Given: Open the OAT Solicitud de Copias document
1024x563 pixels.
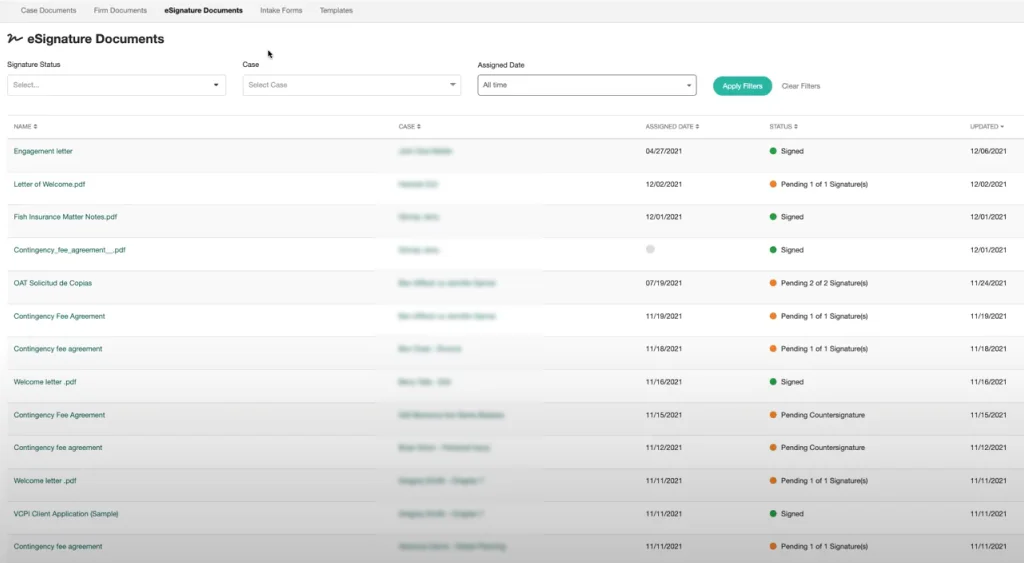Looking at the screenshot, I should click(x=53, y=283).
